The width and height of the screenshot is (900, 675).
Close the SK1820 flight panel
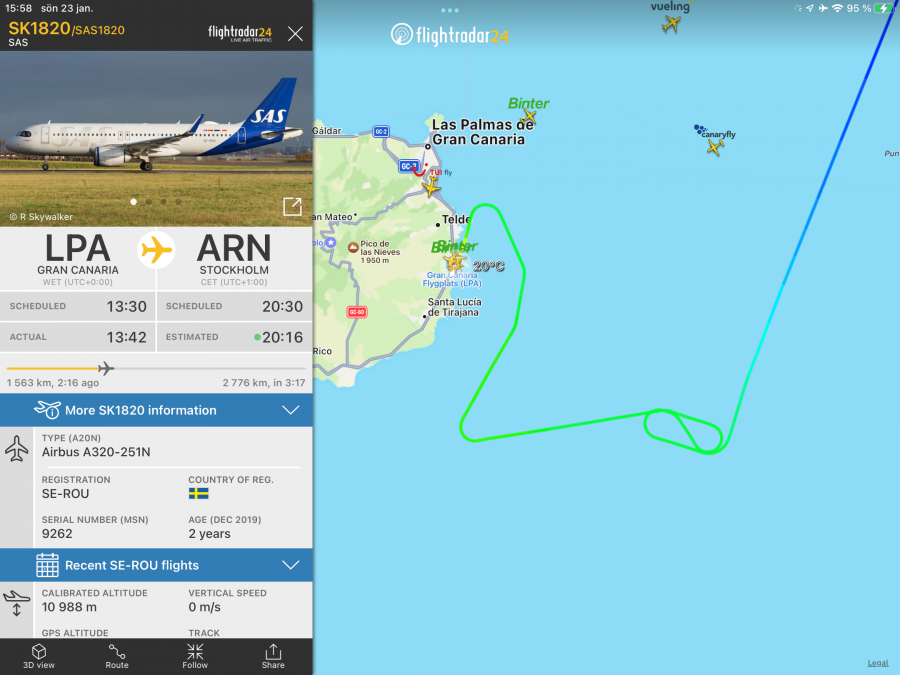295,34
